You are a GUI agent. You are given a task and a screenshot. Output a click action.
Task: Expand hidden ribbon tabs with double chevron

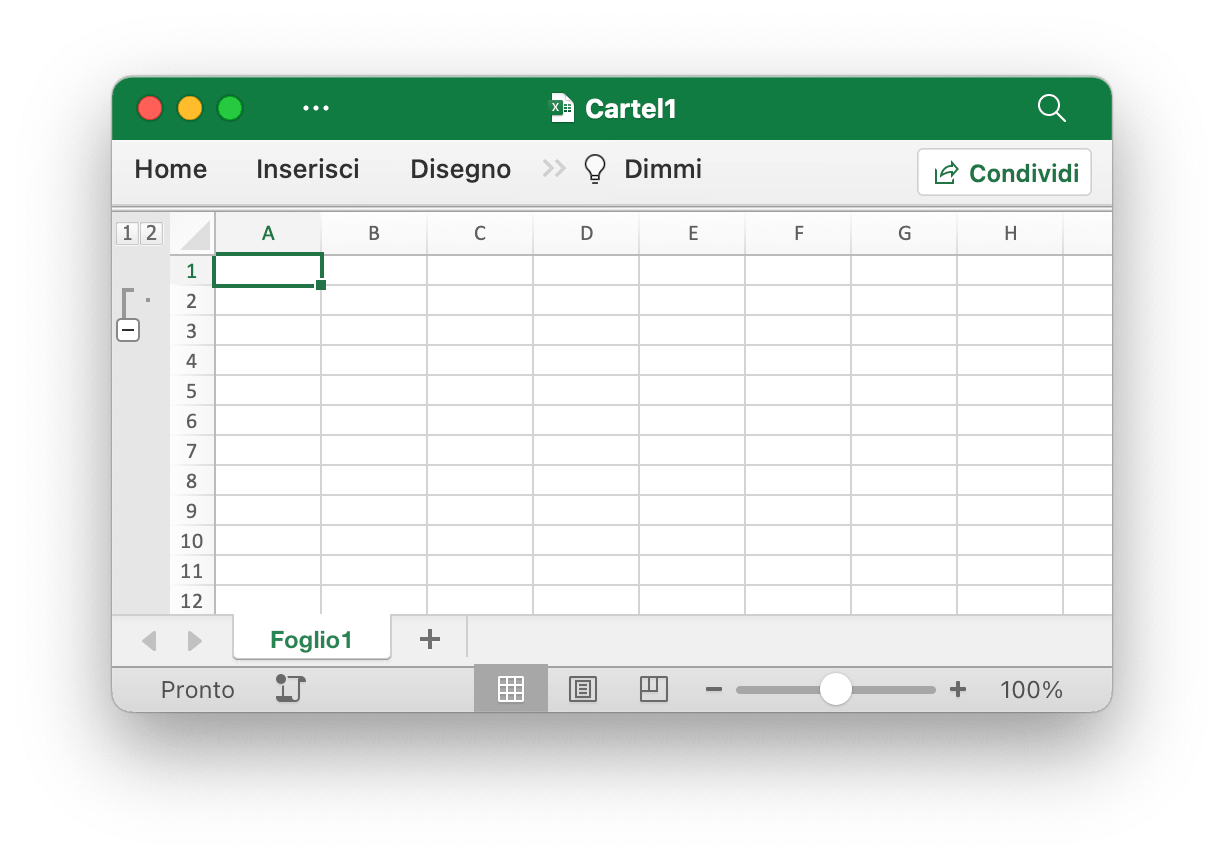point(554,169)
